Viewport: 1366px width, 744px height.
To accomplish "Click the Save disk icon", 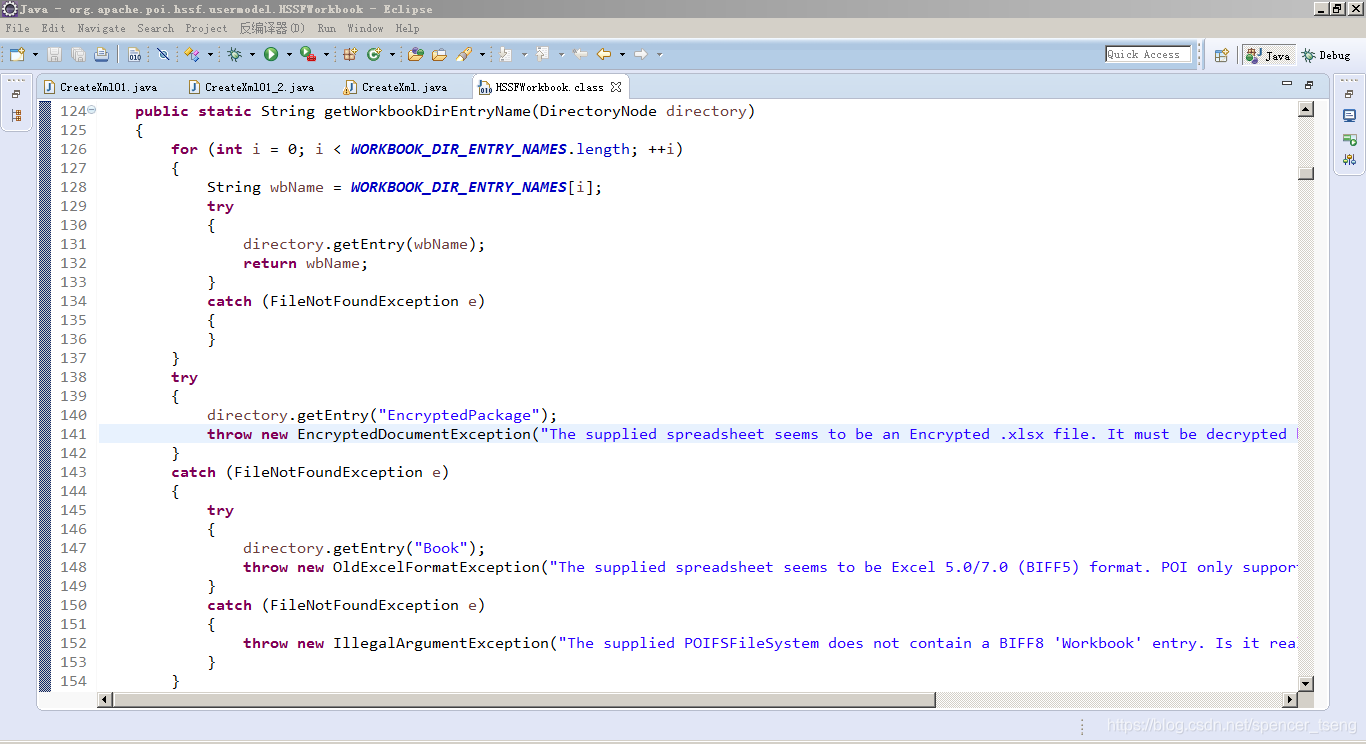I will (x=55, y=54).
